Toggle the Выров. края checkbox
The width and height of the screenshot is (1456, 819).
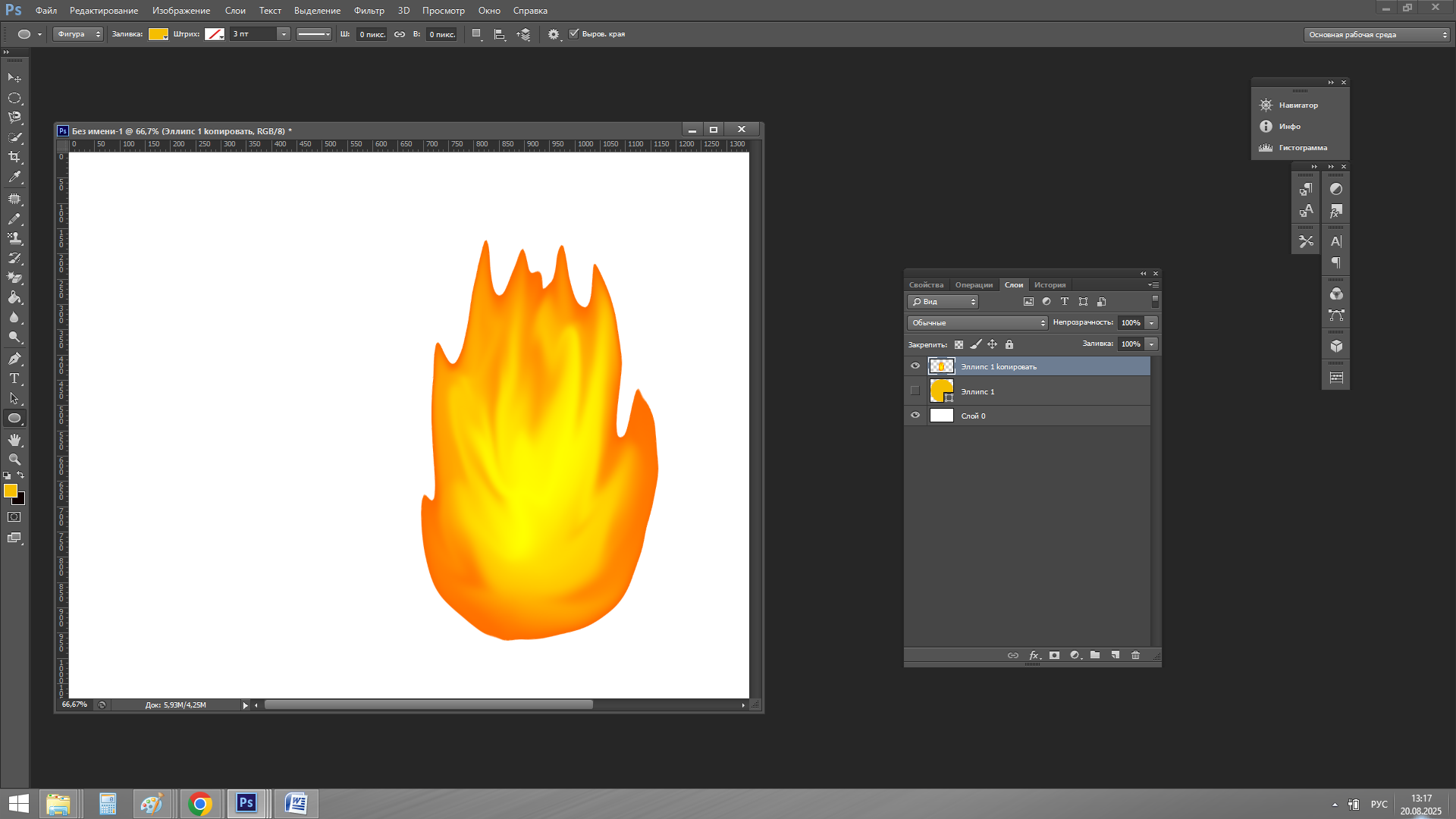click(574, 34)
